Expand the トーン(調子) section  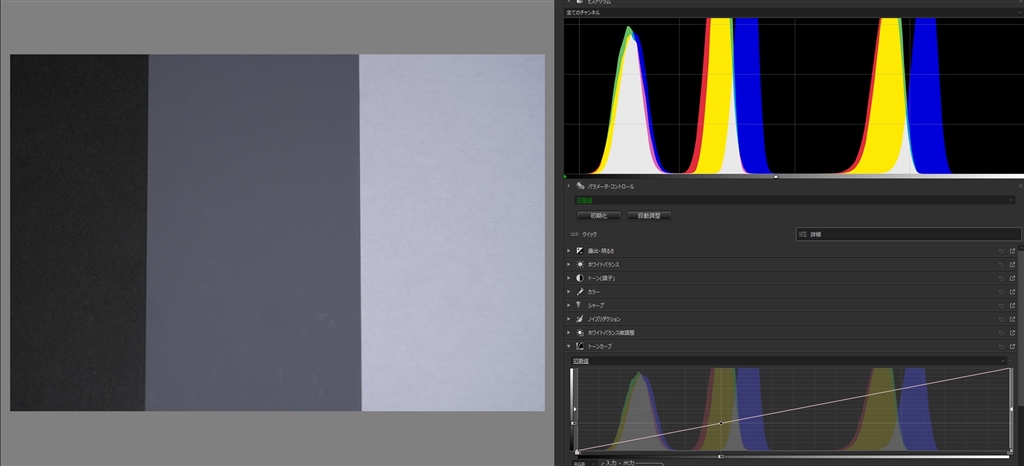(x=569, y=278)
